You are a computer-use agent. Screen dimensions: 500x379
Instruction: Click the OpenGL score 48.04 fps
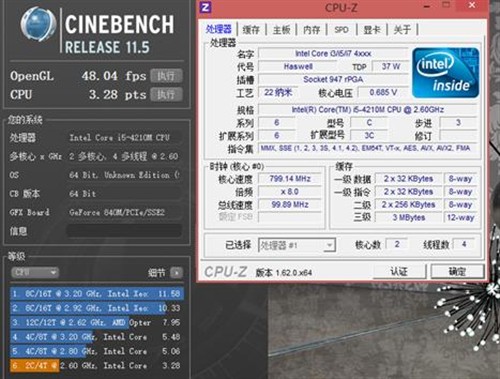114,76
